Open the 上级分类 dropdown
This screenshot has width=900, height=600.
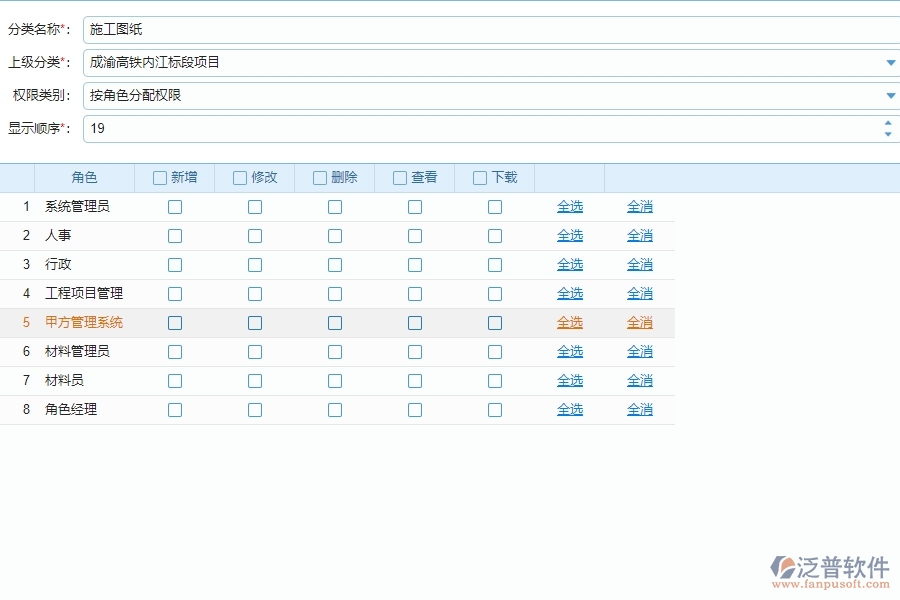pos(889,62)
